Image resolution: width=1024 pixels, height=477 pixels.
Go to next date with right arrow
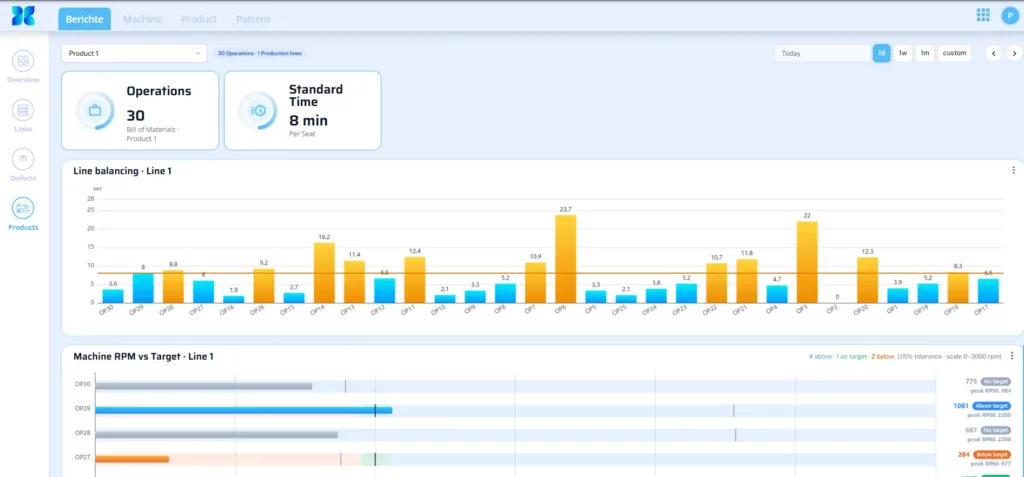pos(1014,54)
